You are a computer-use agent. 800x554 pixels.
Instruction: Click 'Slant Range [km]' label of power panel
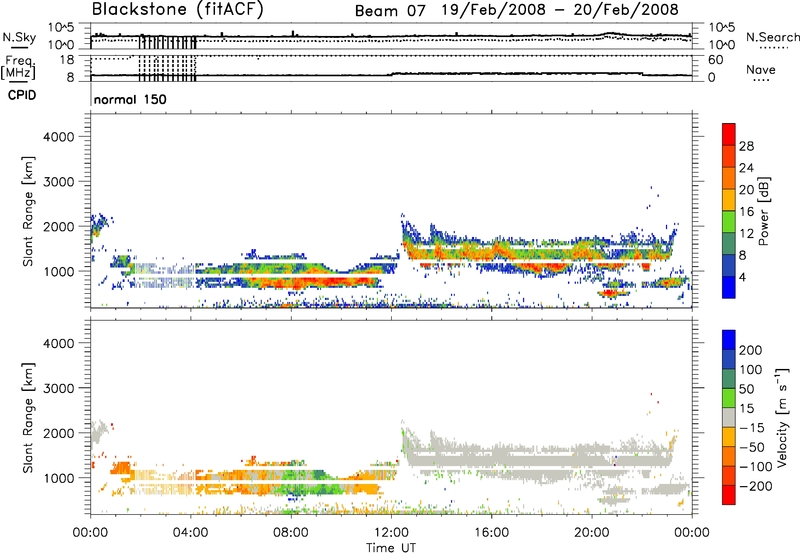pos(28,211)
